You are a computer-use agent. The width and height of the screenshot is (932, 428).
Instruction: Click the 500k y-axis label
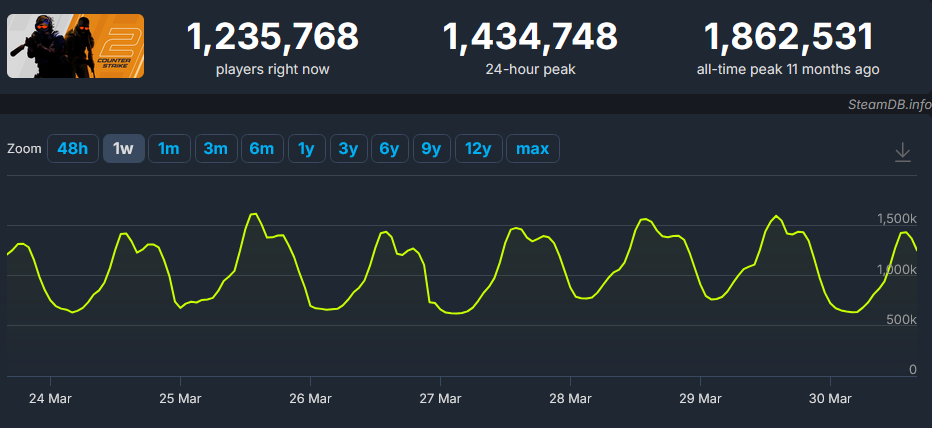901,320
